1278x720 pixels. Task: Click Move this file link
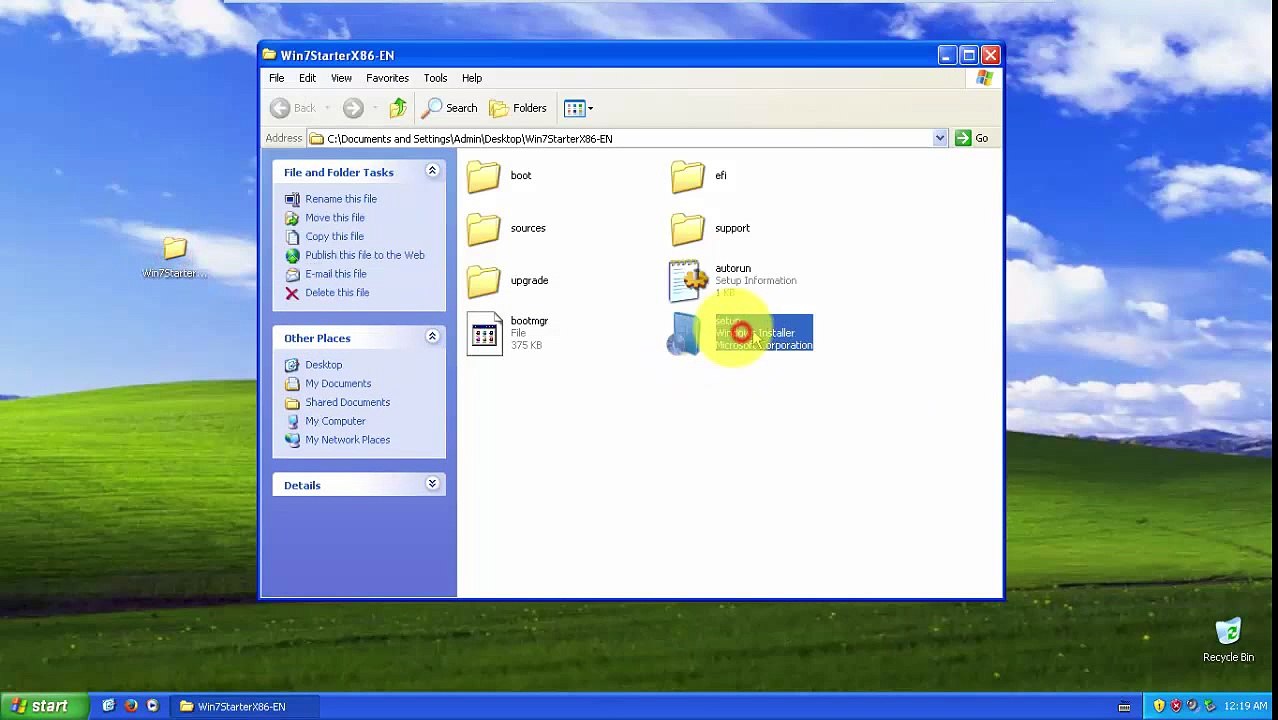tap(335, 218)
